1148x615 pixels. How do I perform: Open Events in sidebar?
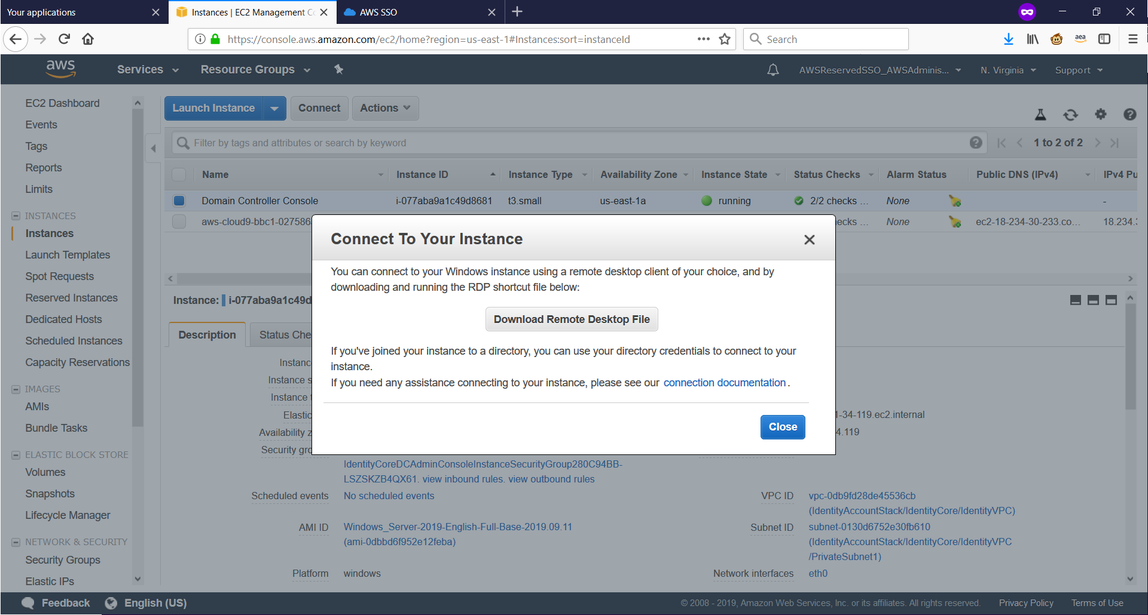41,124
